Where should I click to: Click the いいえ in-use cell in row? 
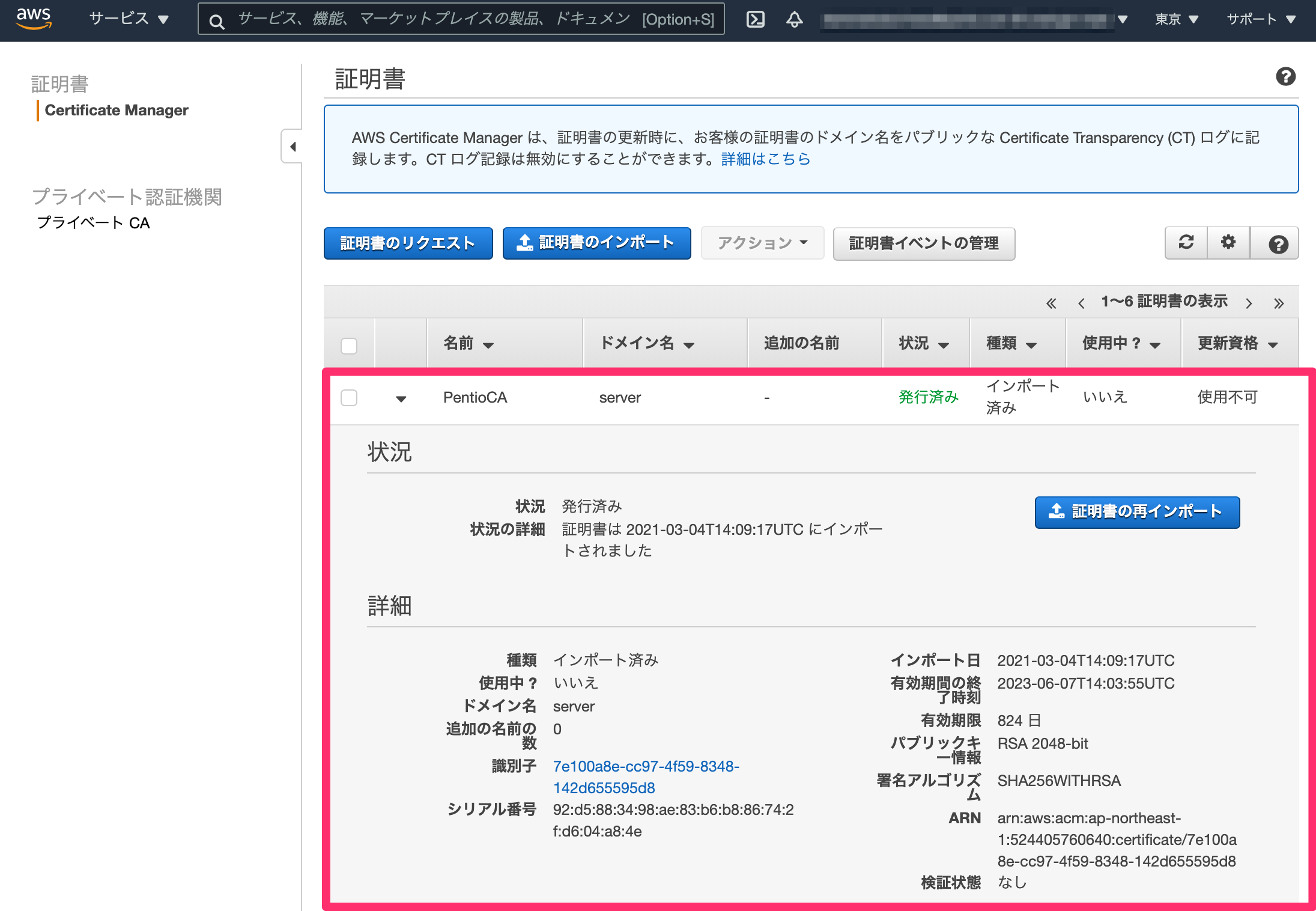coord(1105,397)
